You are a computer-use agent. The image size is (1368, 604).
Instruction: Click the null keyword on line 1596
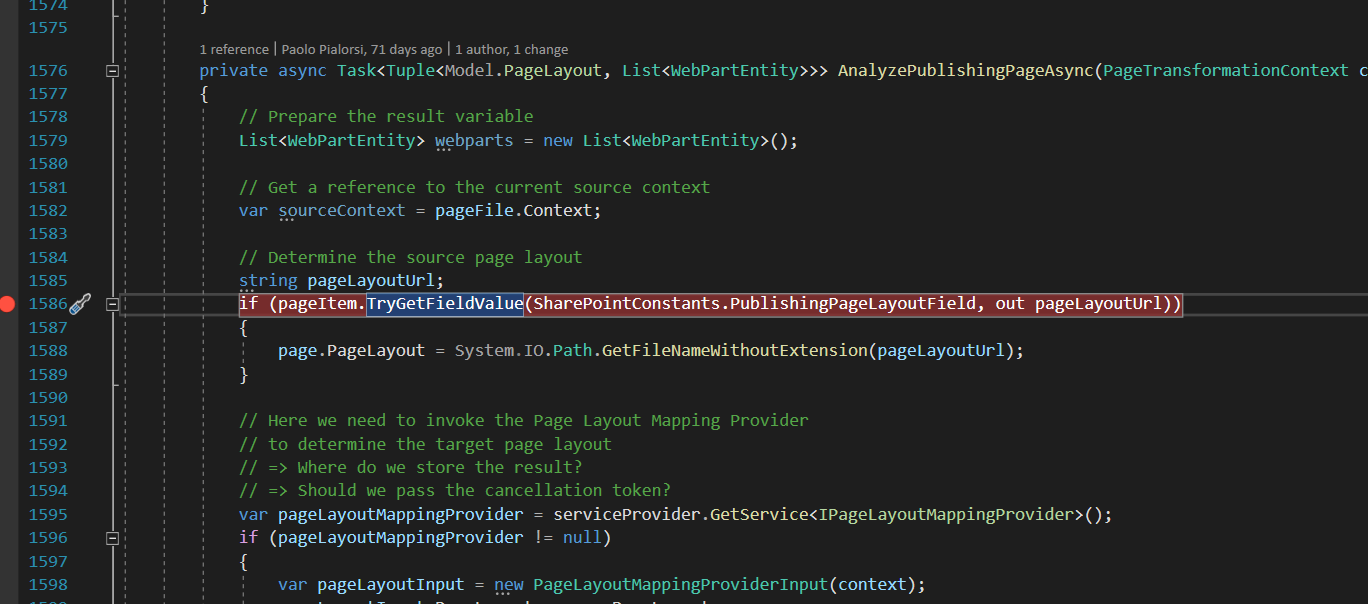pos(582,537)
